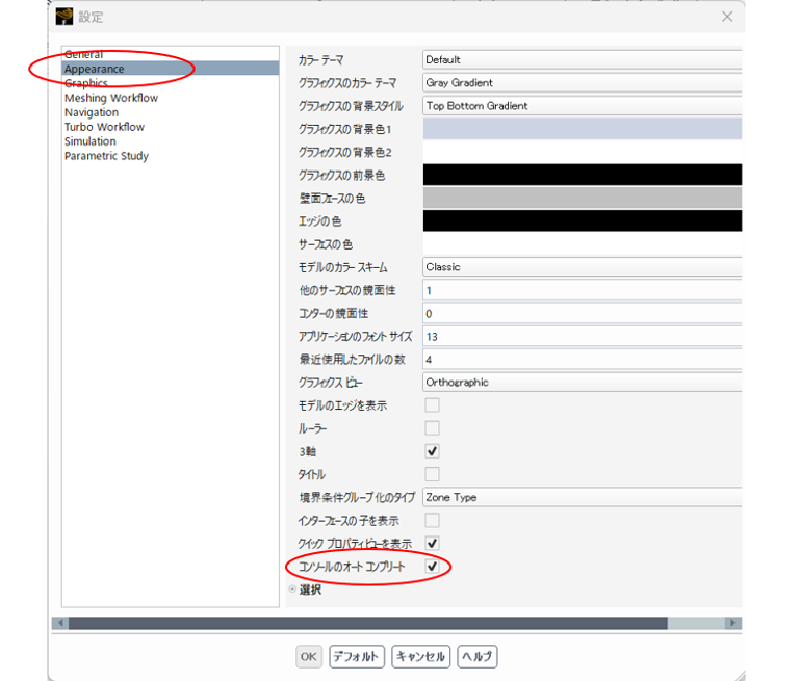Toggle the クイックプロパティビューを表示 checkbox
The height and width of the screenshot is (681, 800).
coord(431,543)
